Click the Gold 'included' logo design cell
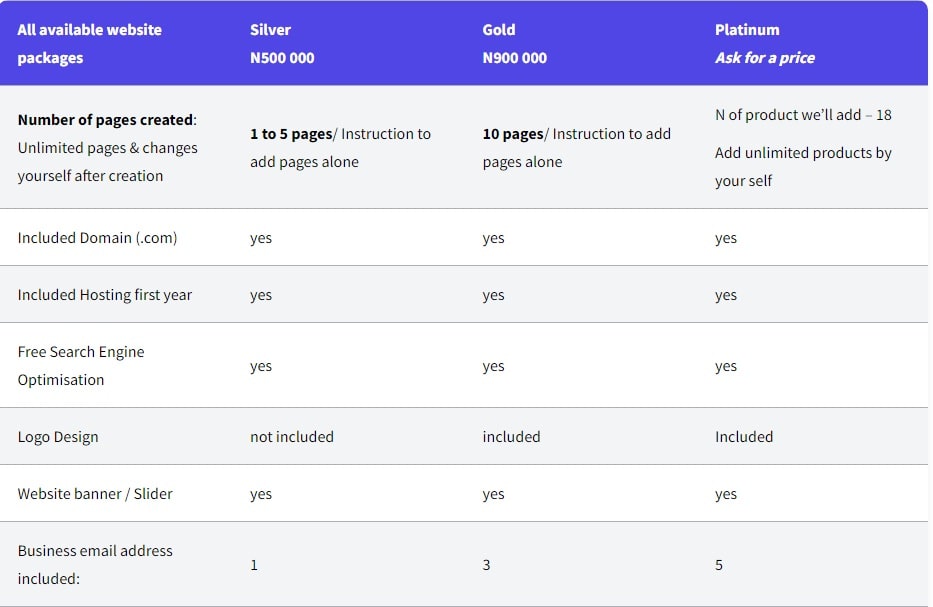The width and height of the screenshot is (933, 607). 511,437
